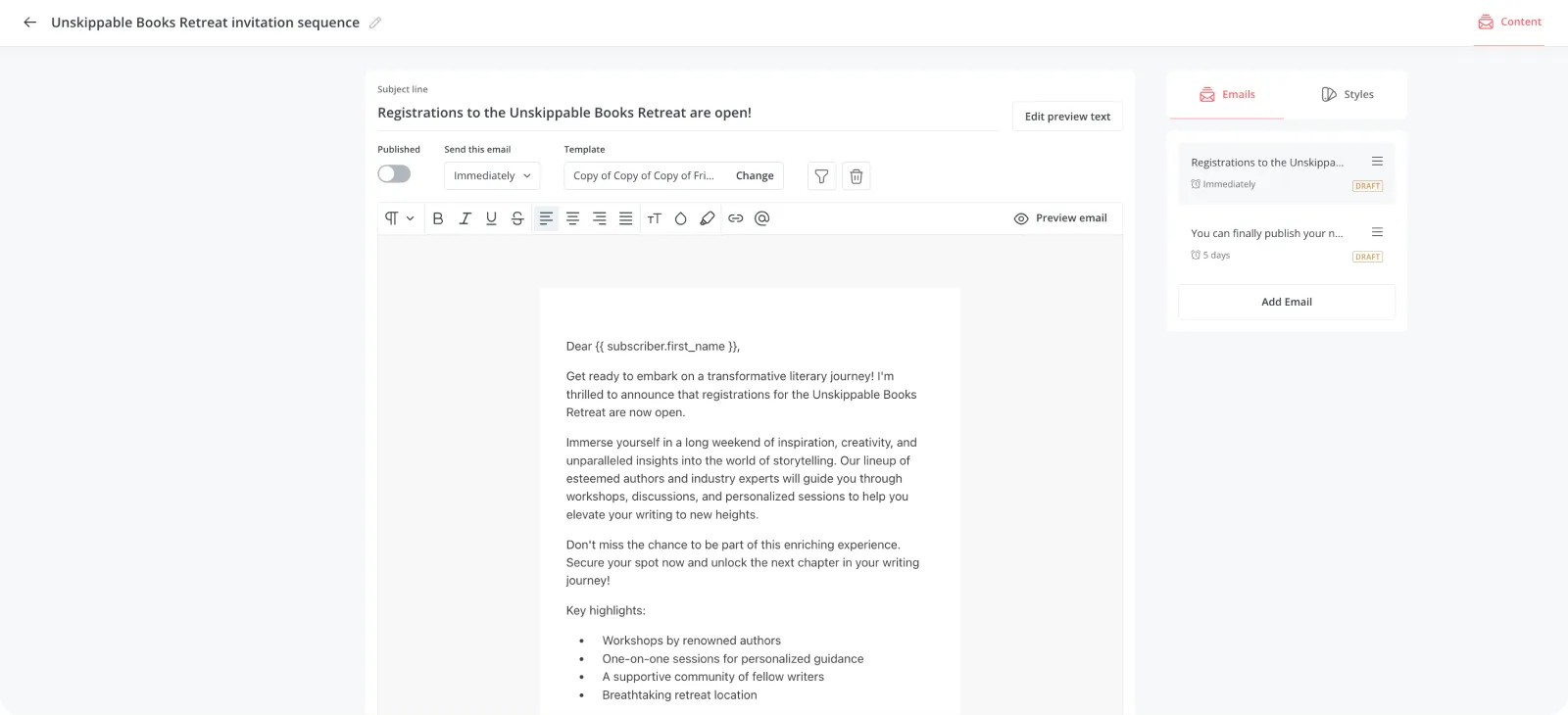Click the Edit preview text button
The width and height of the screenshot is (1568, 715).
pyautogui.click(x=1067, y=117)
